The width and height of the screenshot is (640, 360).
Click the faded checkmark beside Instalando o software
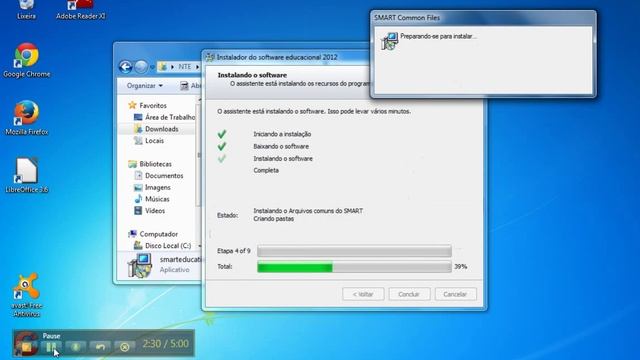pos(222,158)
